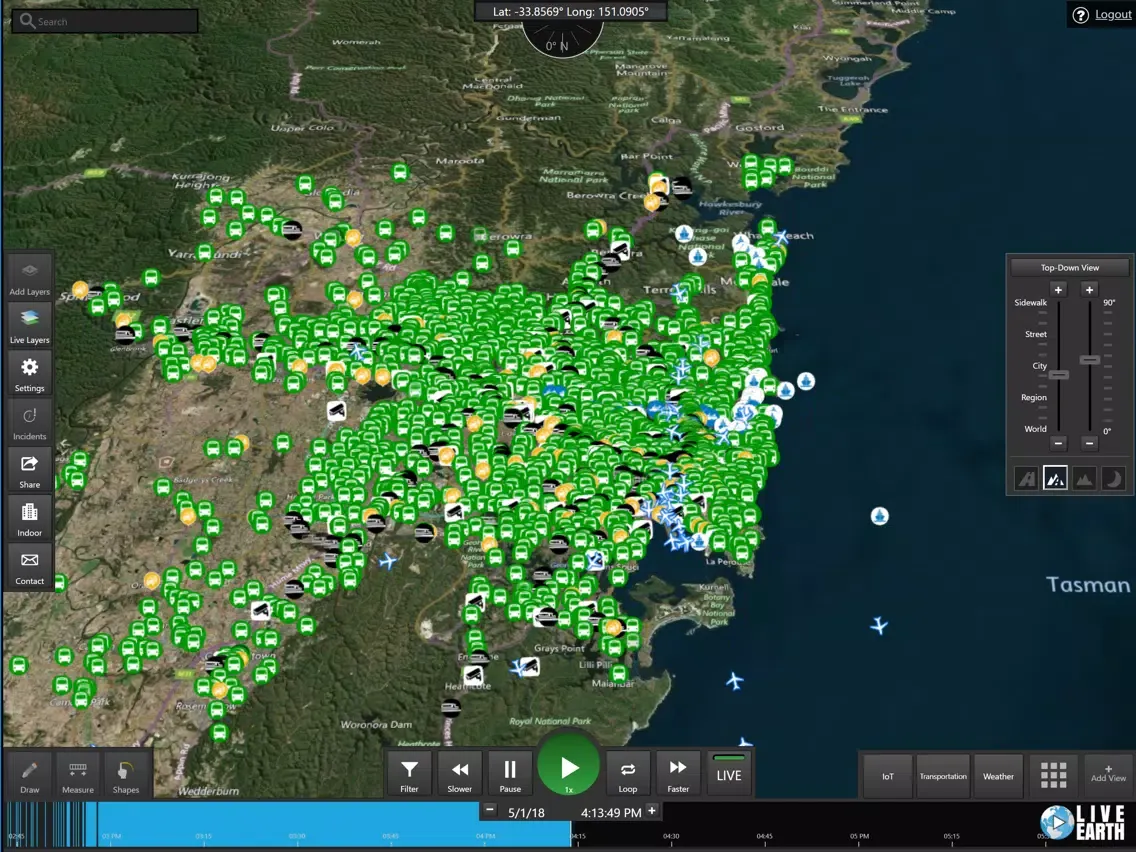Open Settings from the left sidebar
Screen dimensions: 1136x852
point(29,373)
